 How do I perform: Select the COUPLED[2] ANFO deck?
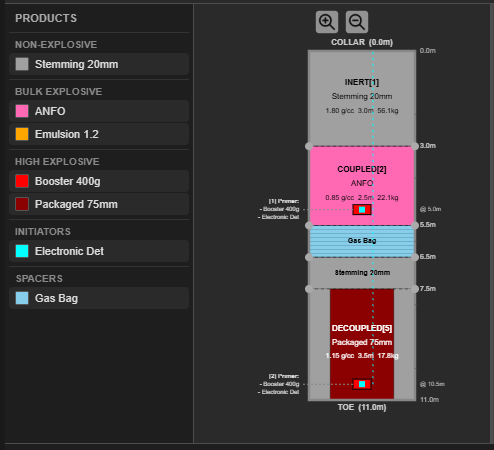(x=362, y=186)
